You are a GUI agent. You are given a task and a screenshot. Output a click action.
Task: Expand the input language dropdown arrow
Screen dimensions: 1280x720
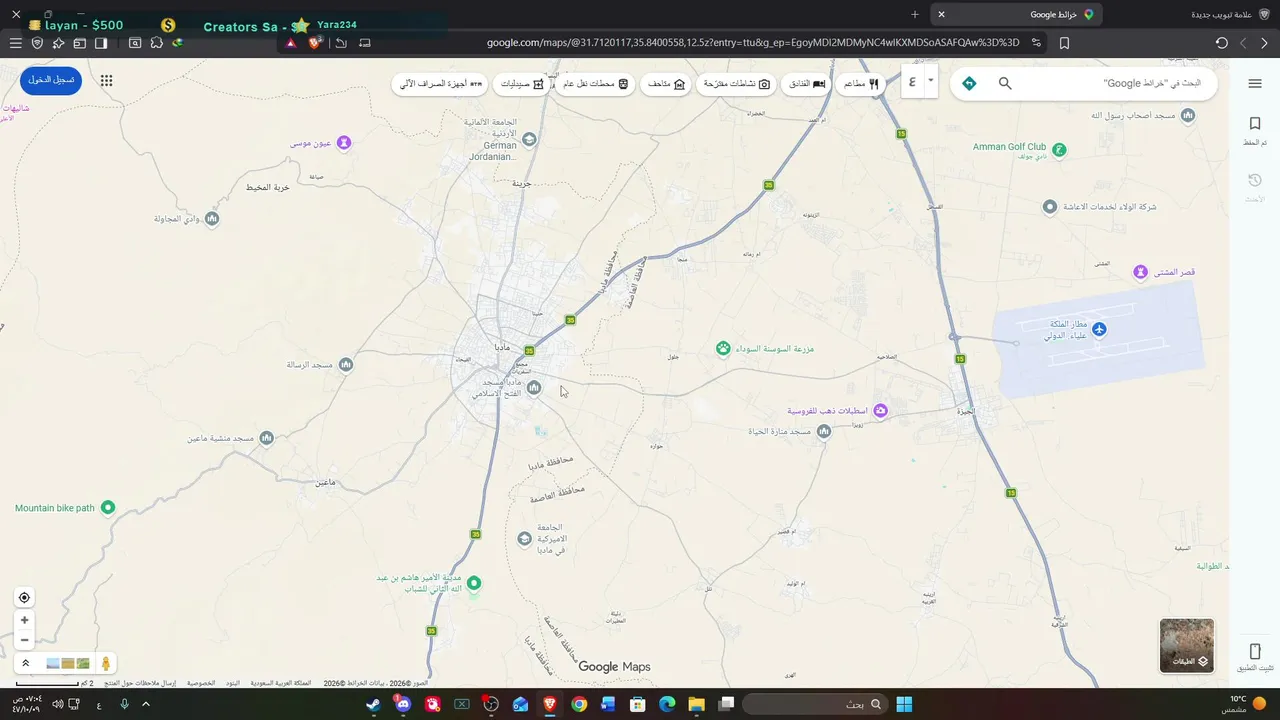(x=930, y=80)
